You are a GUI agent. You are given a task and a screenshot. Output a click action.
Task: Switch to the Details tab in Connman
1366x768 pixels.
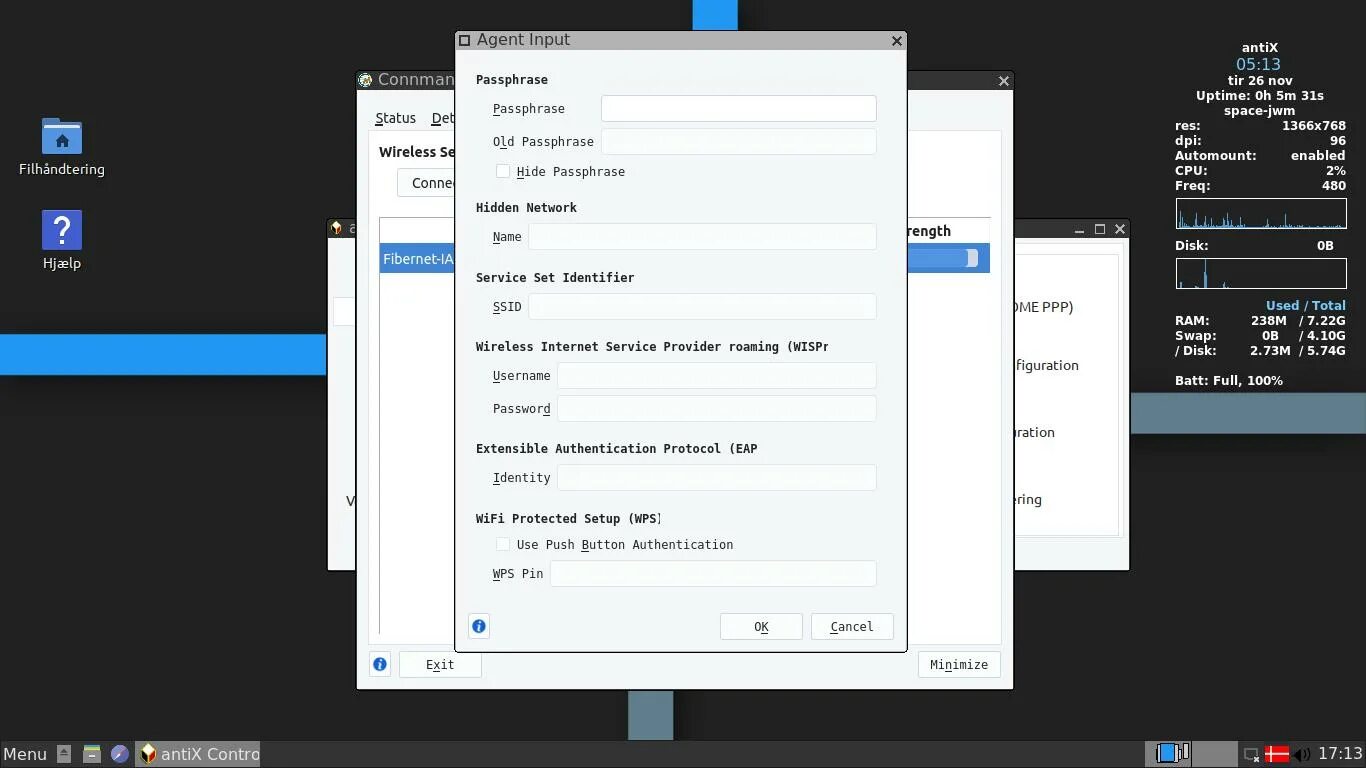point(442,118)
